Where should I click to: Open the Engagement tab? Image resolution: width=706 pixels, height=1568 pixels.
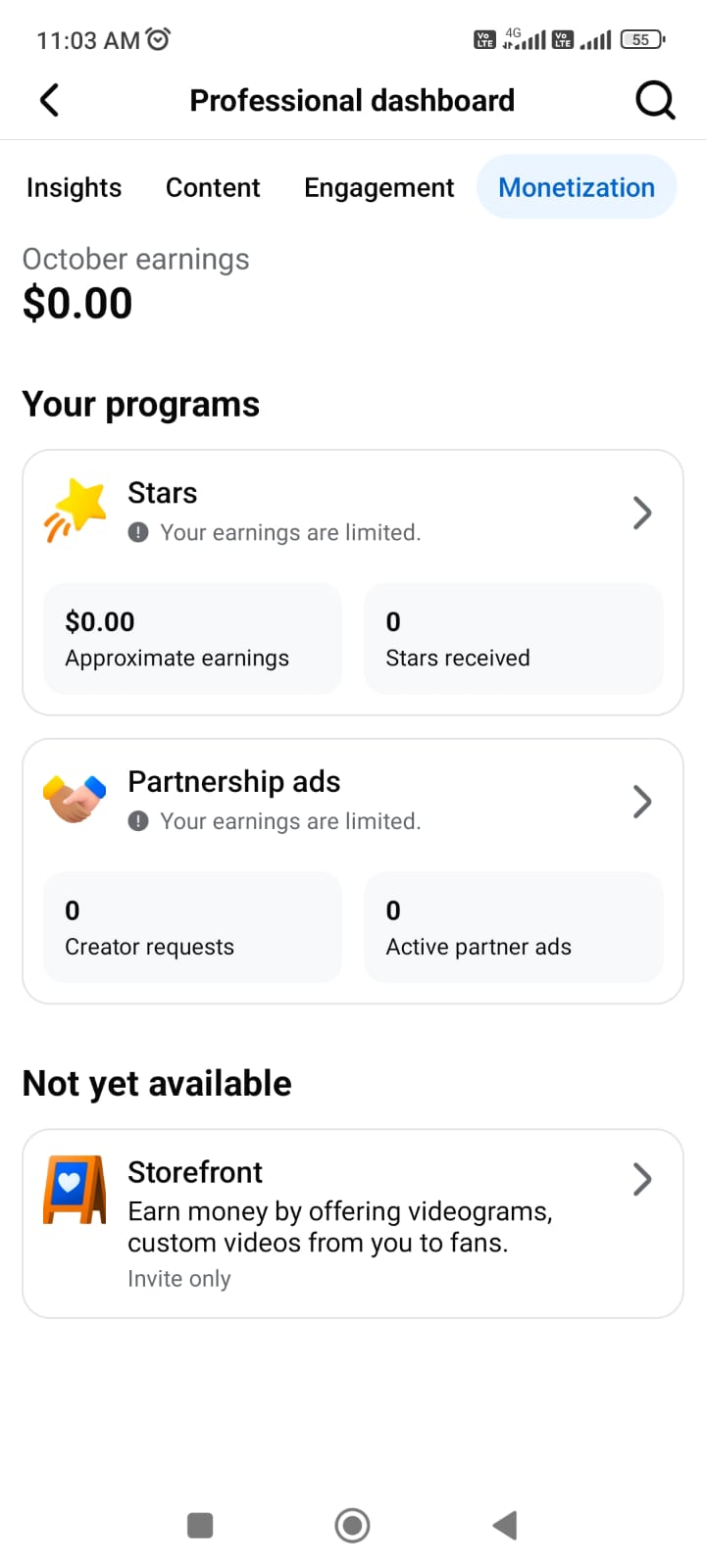click(x=379, y=187)
